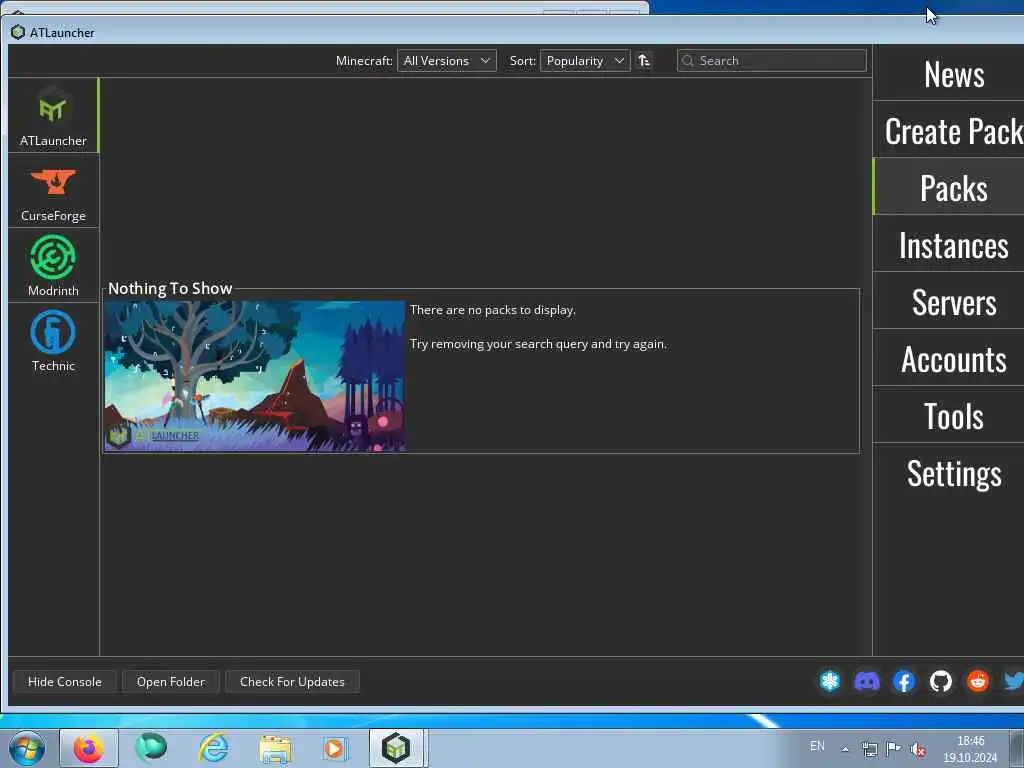Show hidden tray icons arrow

tap(845, 749)
